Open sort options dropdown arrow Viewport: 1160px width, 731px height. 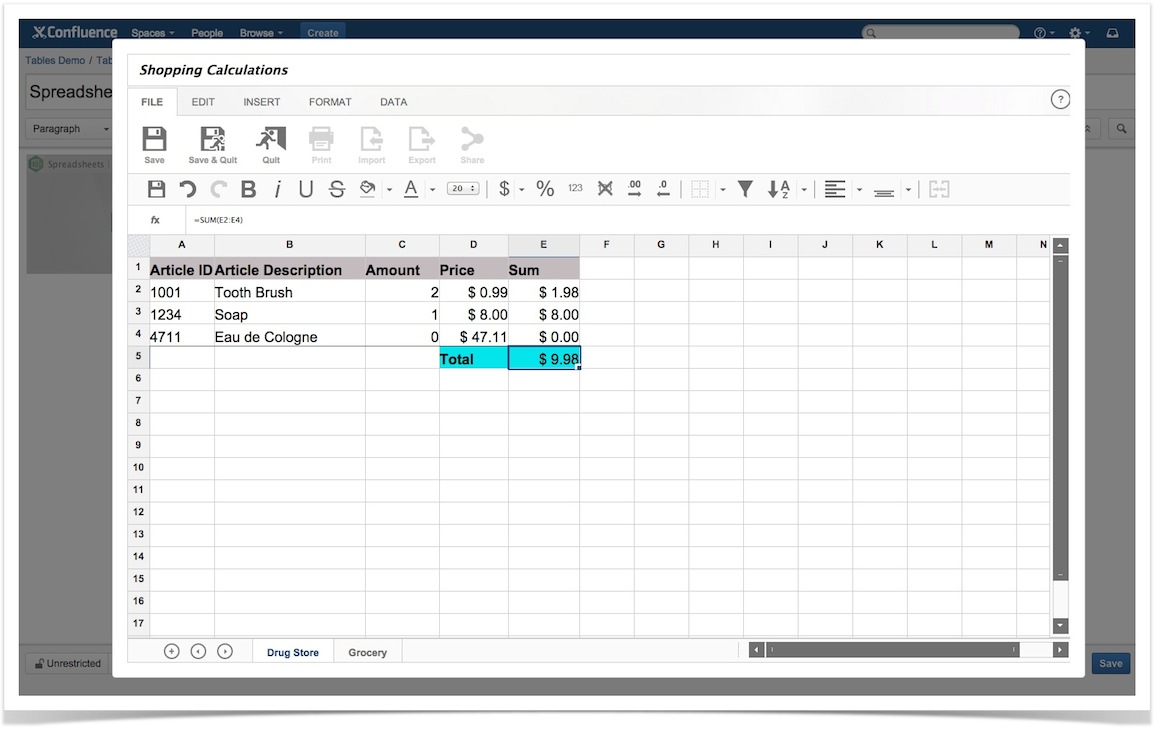point(804,190)
